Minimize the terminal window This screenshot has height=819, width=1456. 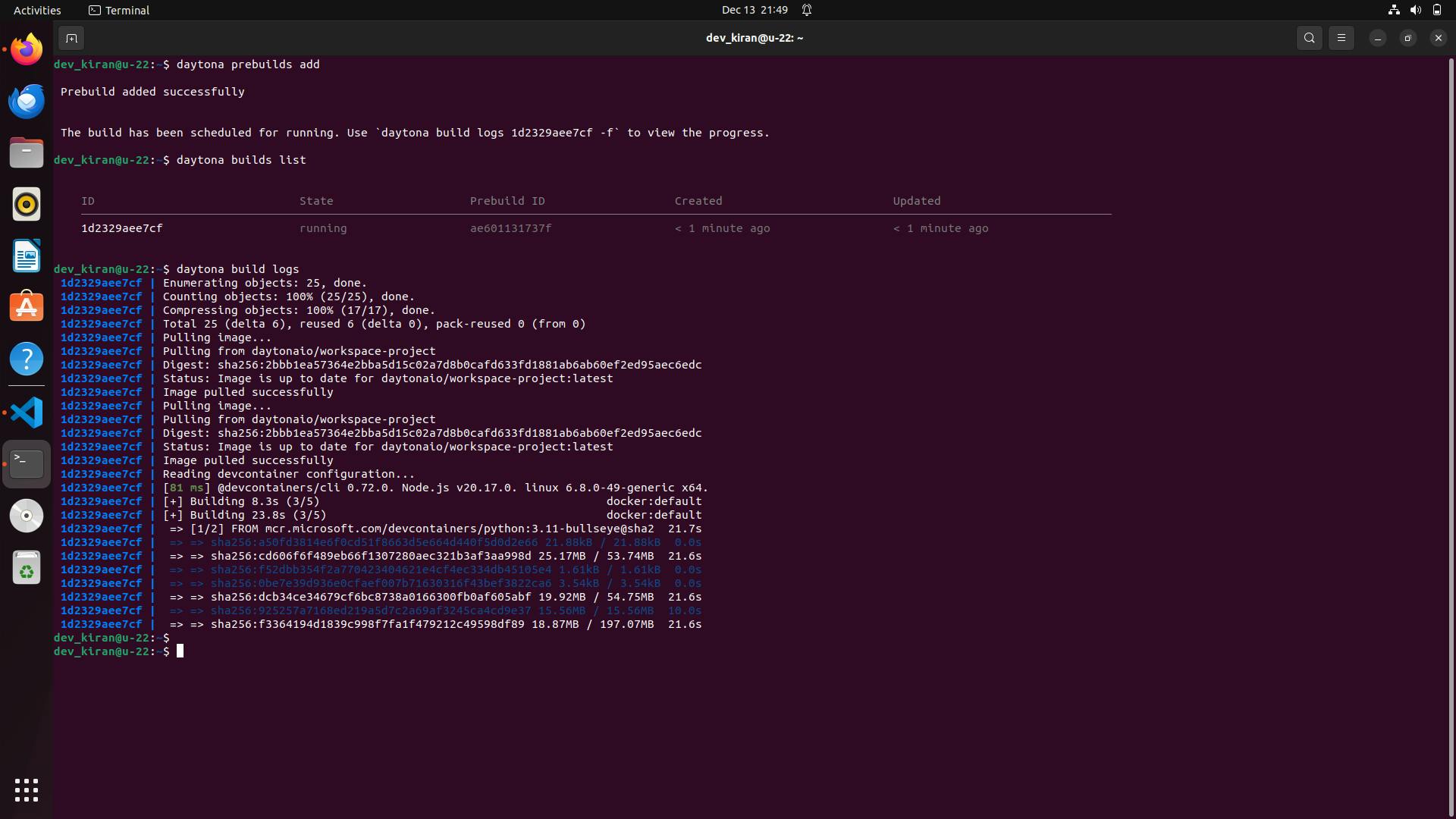point(1377,38)
